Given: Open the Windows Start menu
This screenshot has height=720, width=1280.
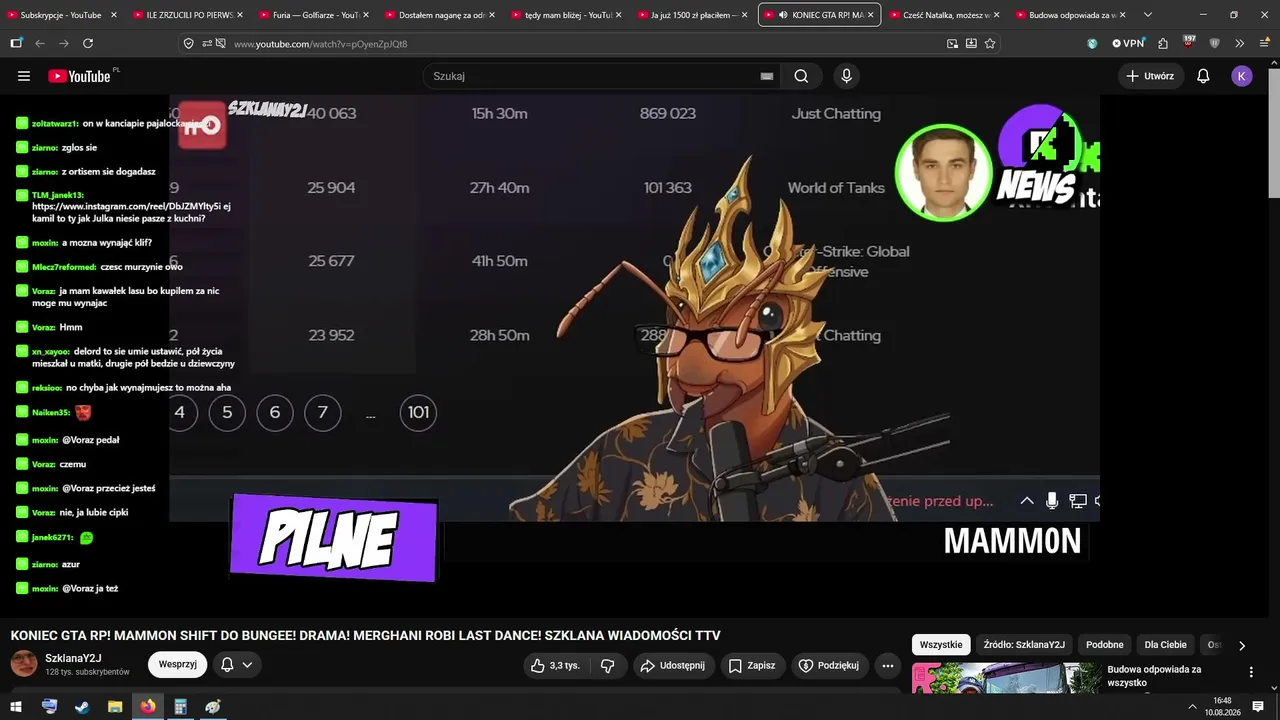Looking at the screenshot, I should (x=16, y=707).
